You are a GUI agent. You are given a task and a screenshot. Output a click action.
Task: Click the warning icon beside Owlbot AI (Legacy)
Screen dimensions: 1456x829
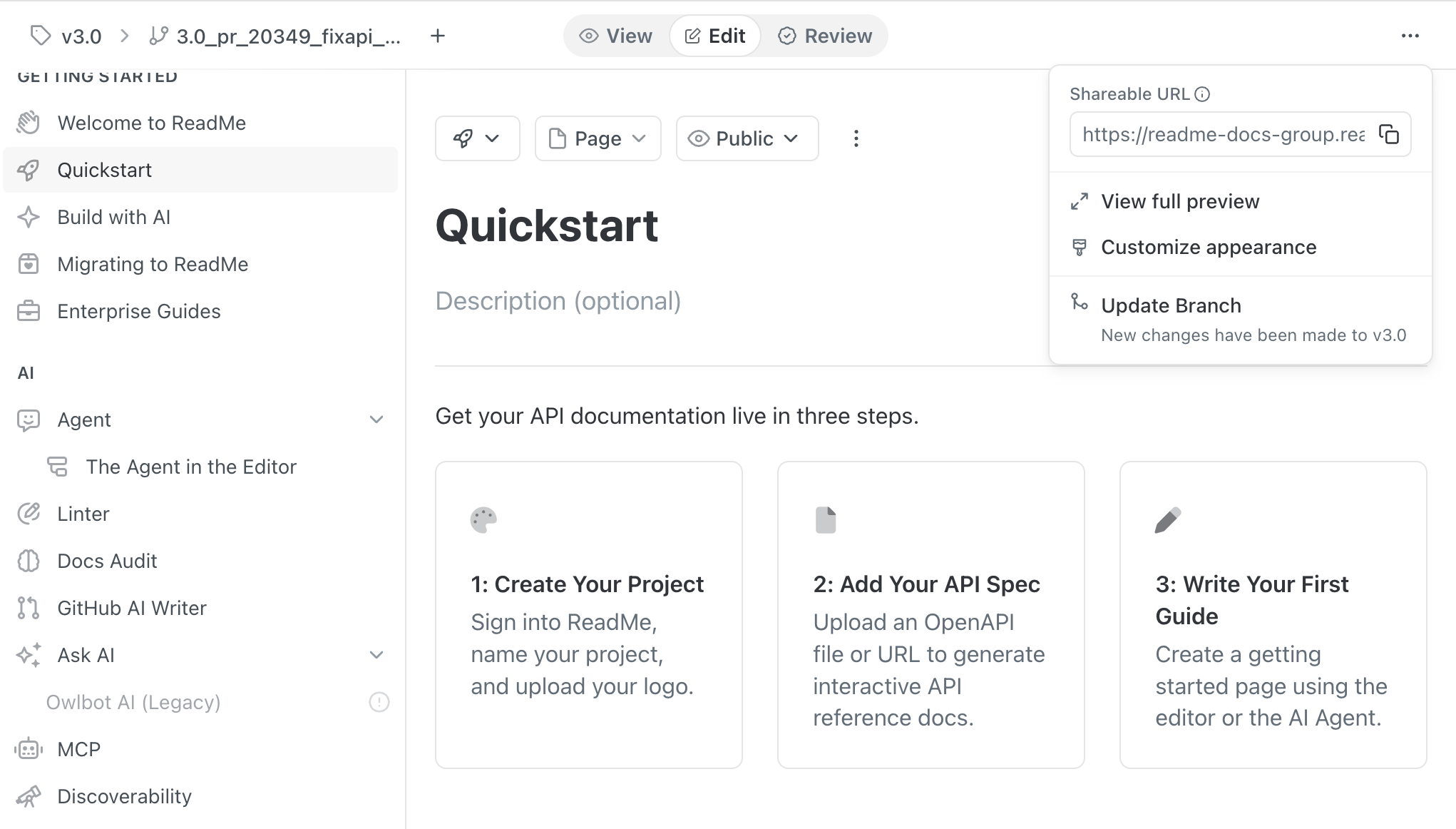click(379, 702)
